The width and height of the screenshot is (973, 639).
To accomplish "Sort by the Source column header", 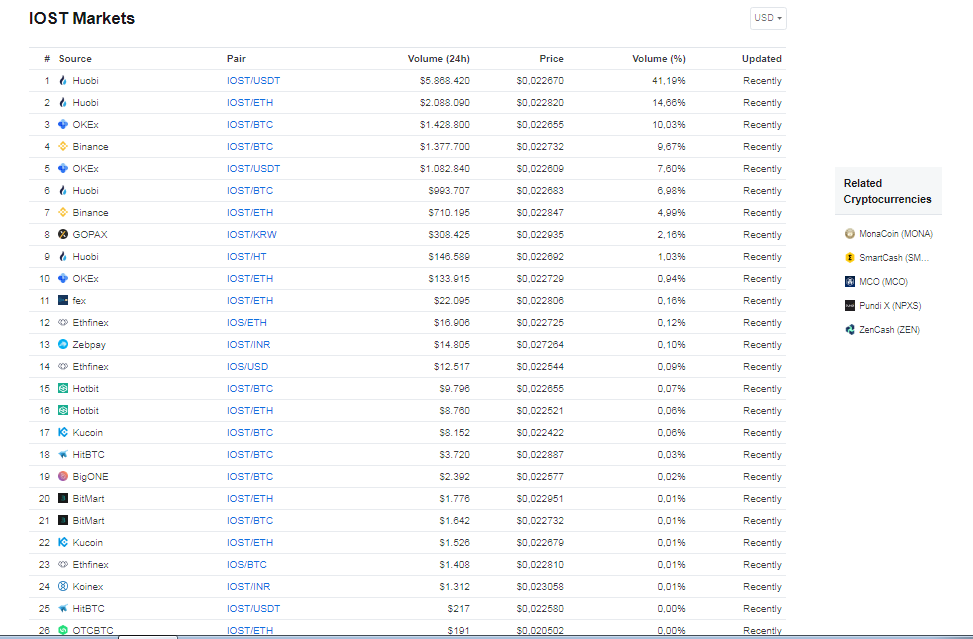I will tap(75, 59).
